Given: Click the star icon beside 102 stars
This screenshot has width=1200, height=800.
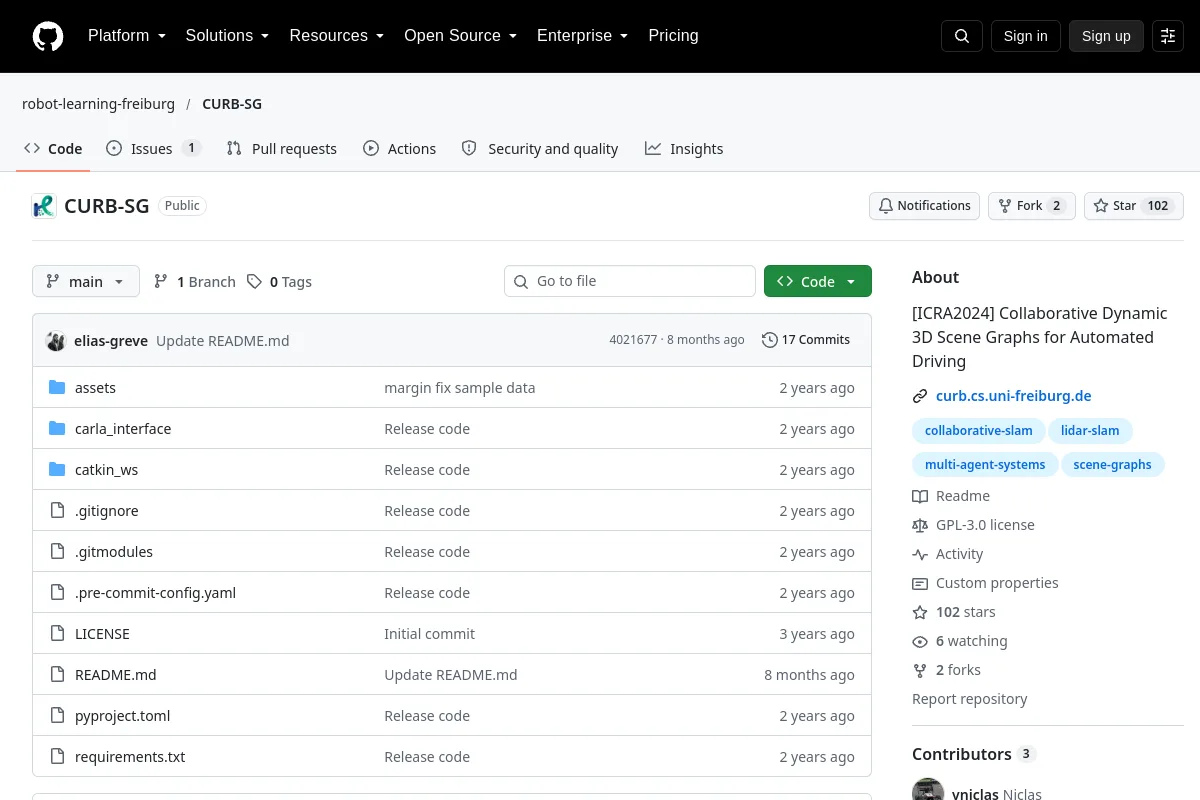Looking at the screenshot, I should pyautogui.click(x=920, y=612).
